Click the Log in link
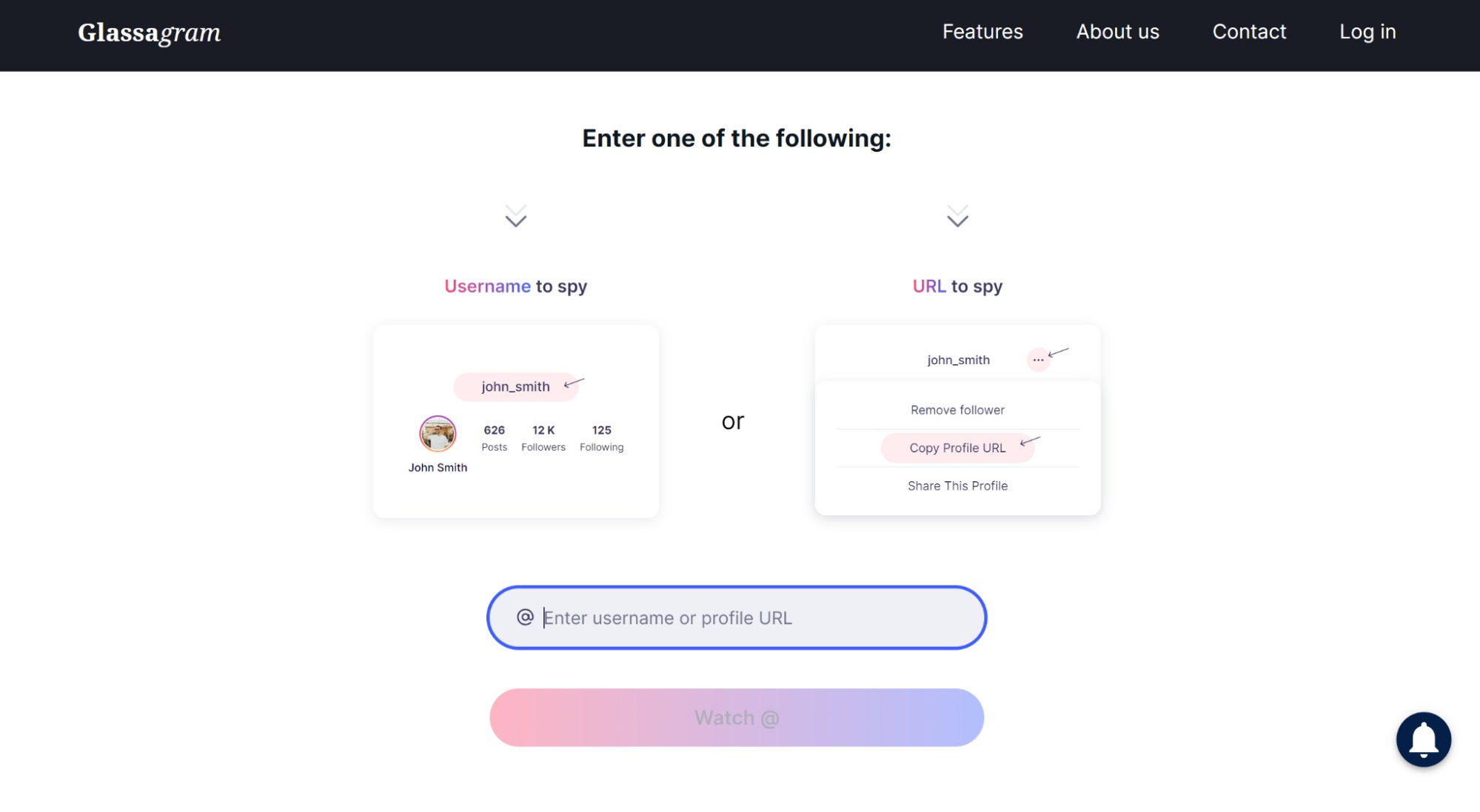Image resolution: width=1480 pixels, height=812 pixels. pos(1367,32)
